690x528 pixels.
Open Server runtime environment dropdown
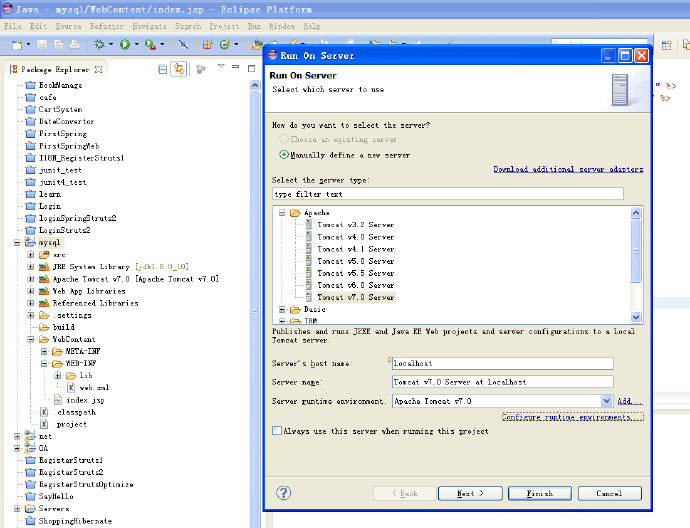tap(606, 401)
